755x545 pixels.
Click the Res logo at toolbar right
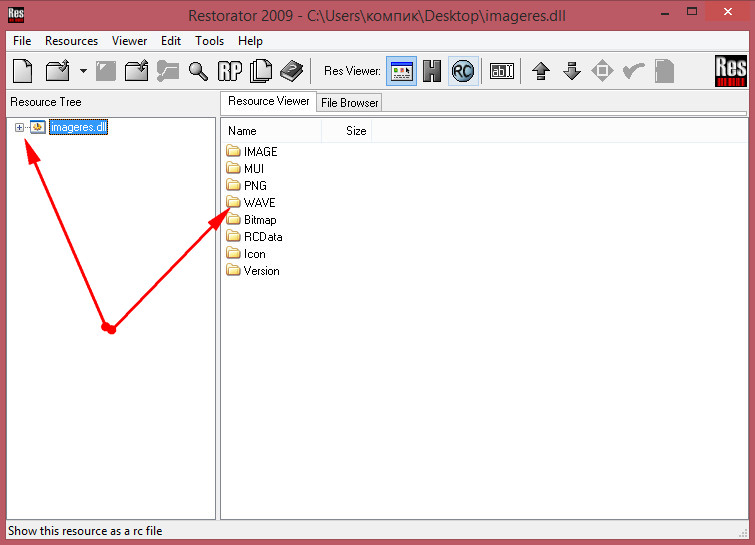pyautogui.click(x=730, y=71)
